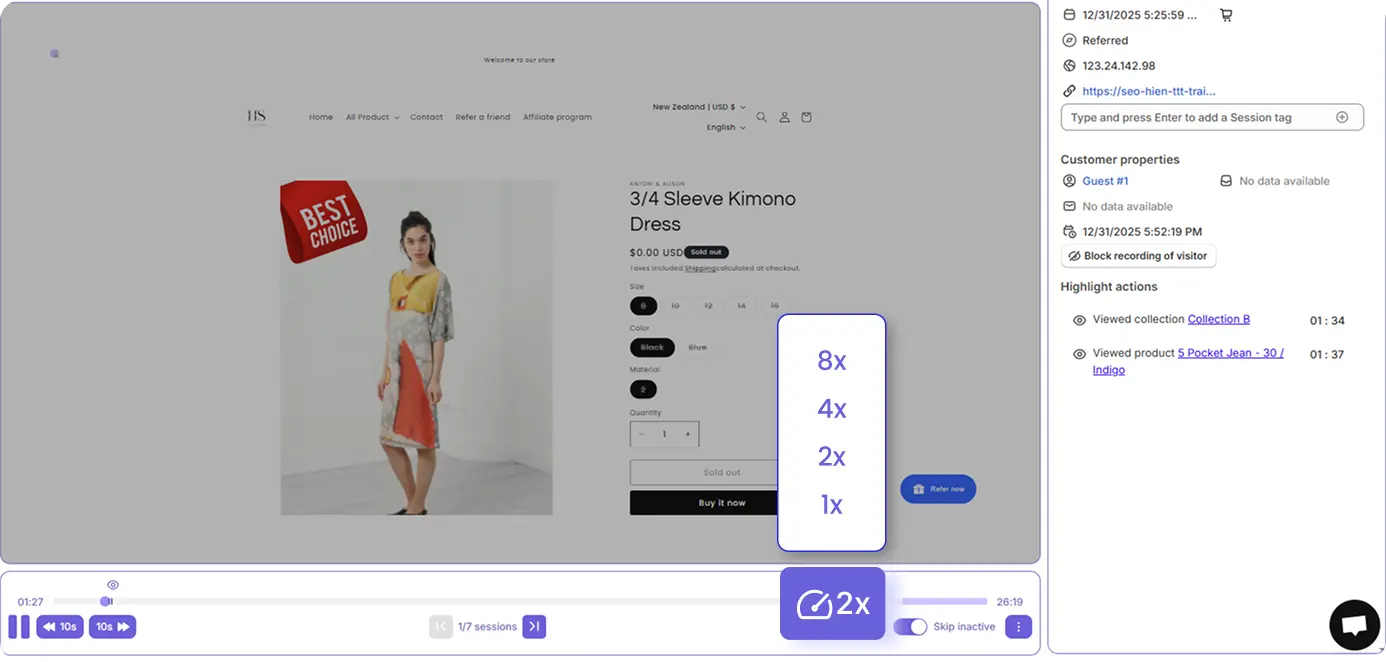Skip forward 10 seconds
1386x662 pixels.
tap(112, 627)
